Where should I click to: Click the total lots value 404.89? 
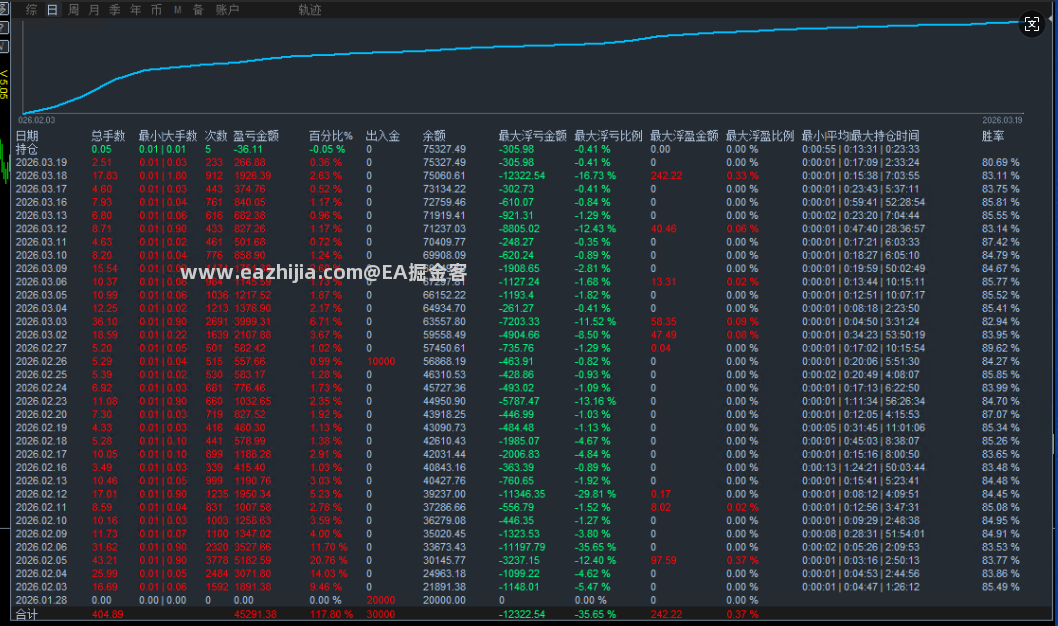(x=108, y=615)
